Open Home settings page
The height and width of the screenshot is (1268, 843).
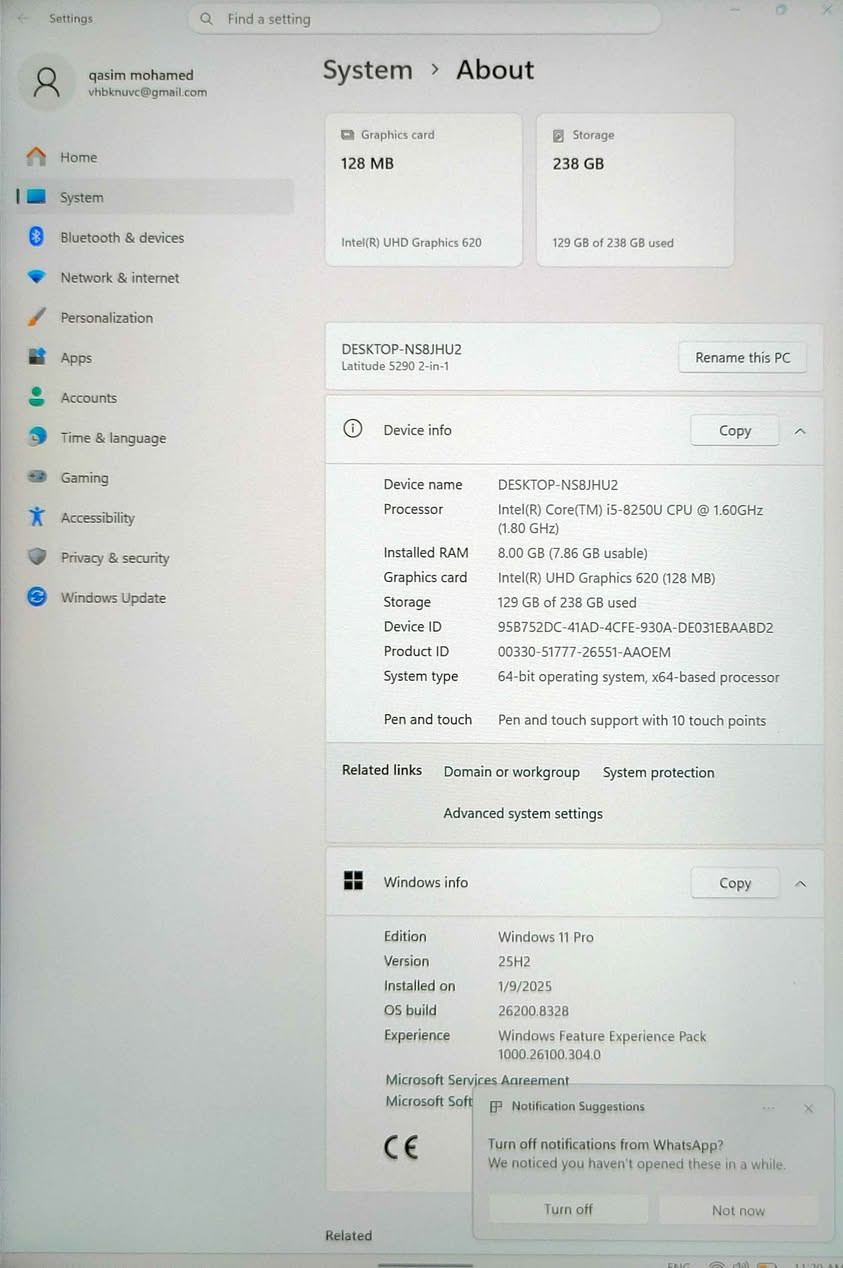(154, 157)
